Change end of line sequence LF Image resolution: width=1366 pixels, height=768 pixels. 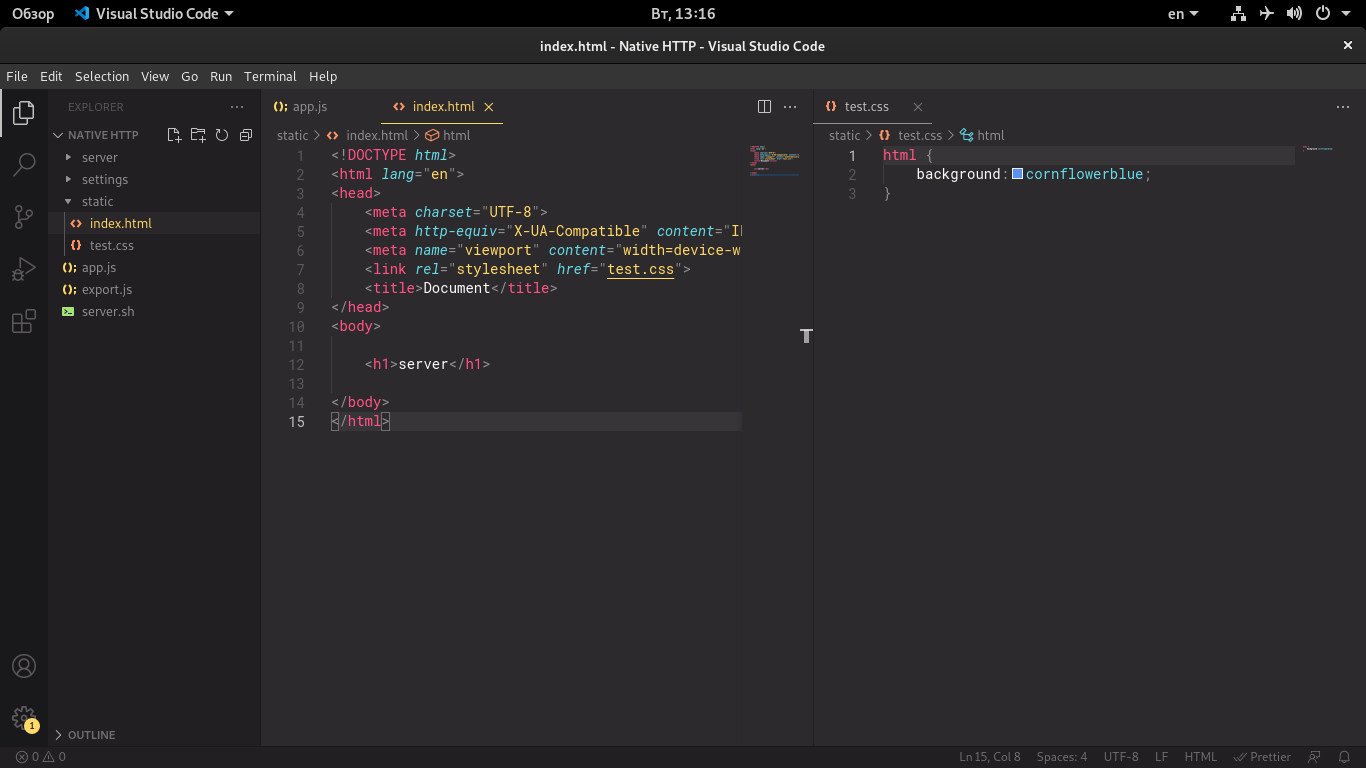click(x=1162, y=757)
